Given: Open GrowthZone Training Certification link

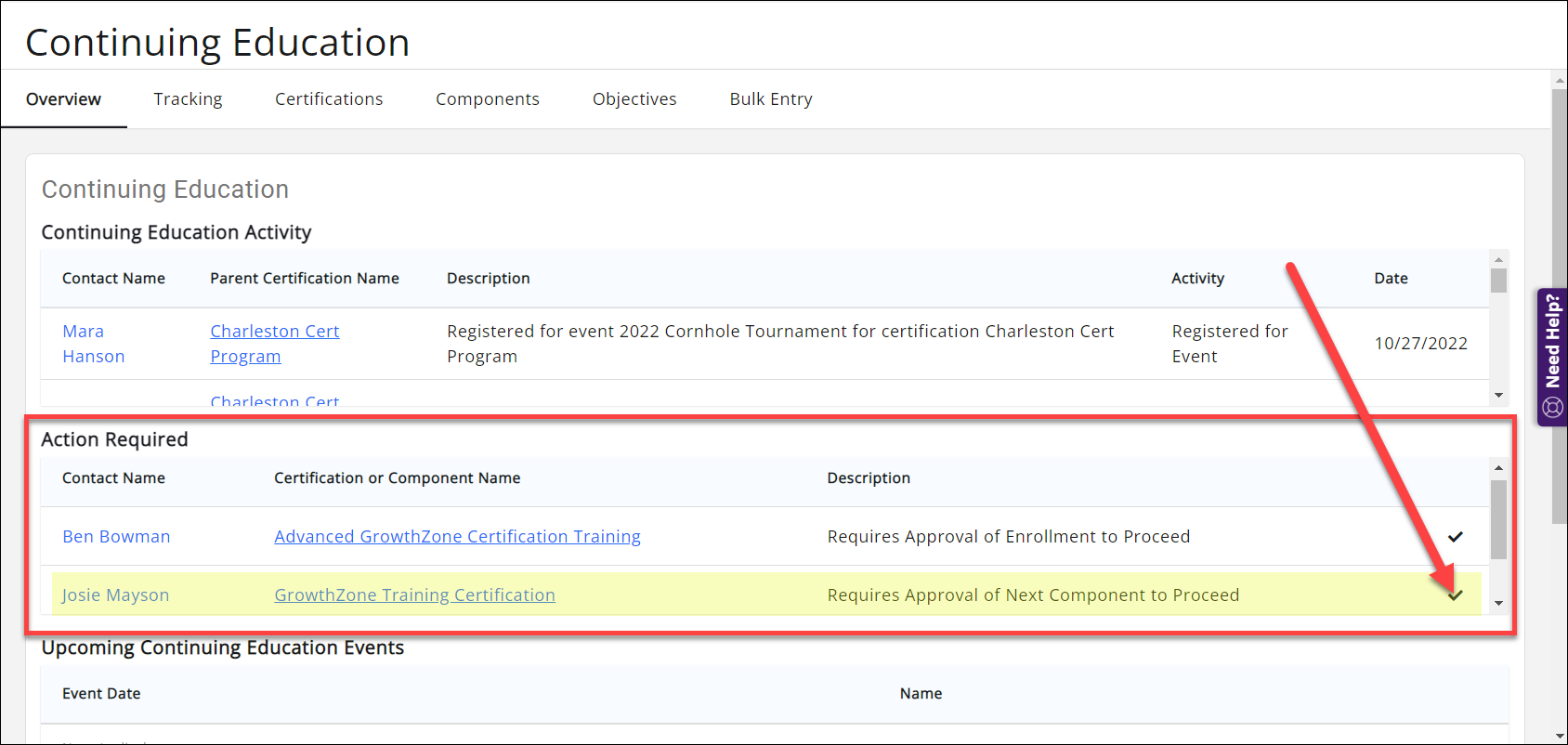Looking at the screenshot, I should point(414,595).
